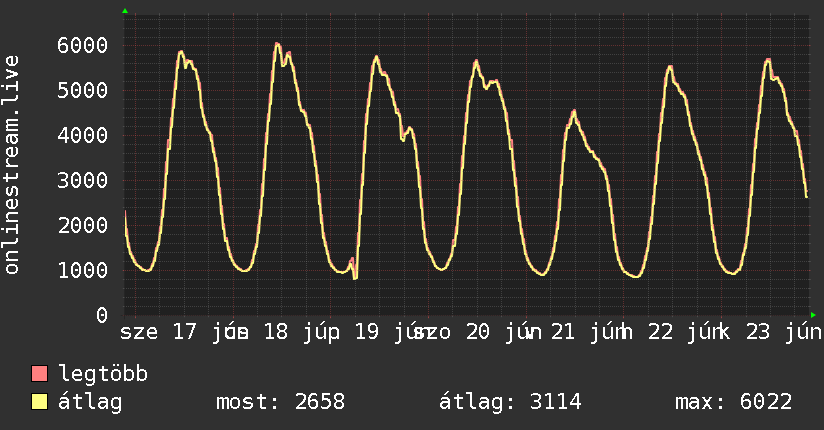Click the yellow átlag legend swatch

tap(39, 402)
